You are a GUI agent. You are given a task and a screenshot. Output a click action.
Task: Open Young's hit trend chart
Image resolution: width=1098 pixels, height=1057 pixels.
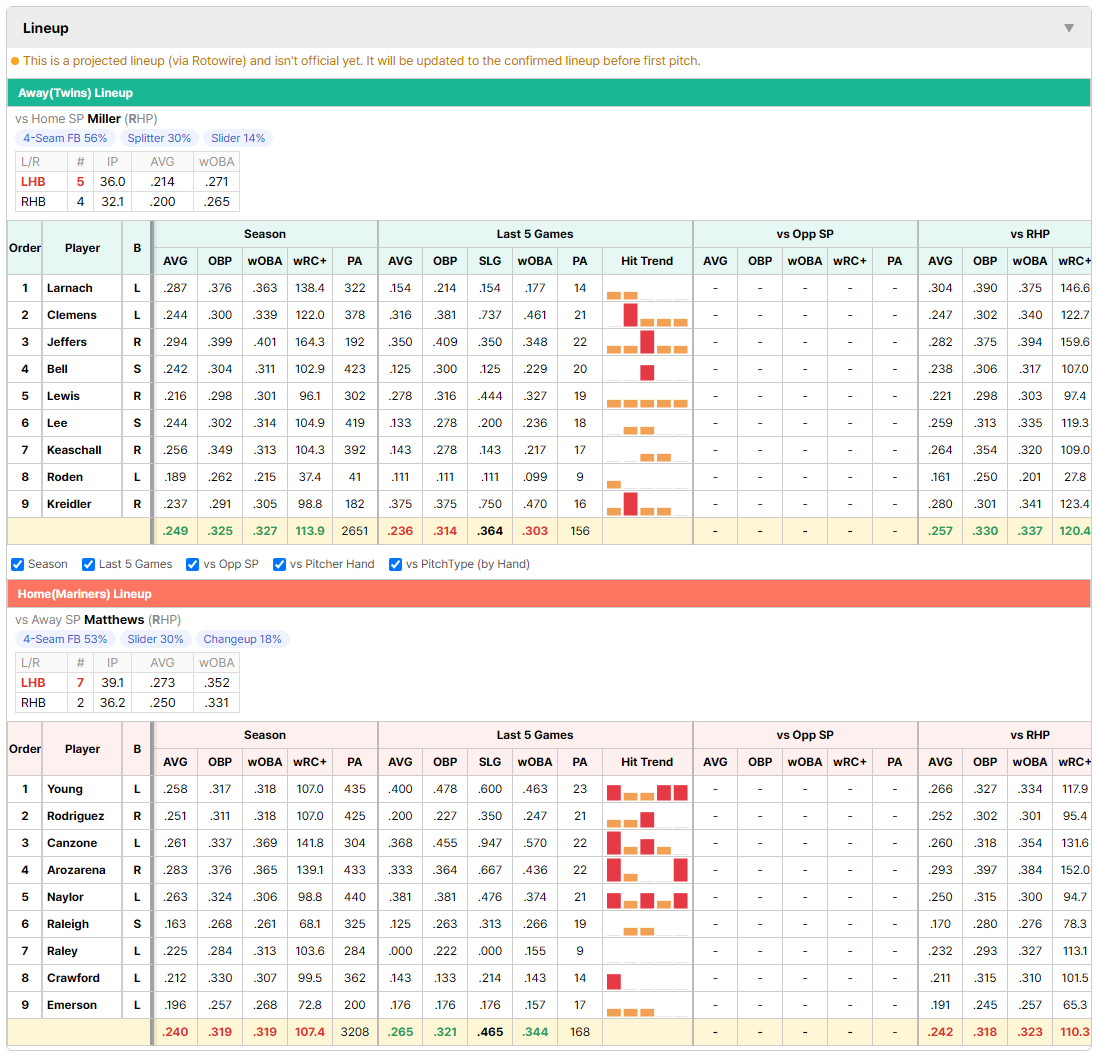click(x=647, y=789)
